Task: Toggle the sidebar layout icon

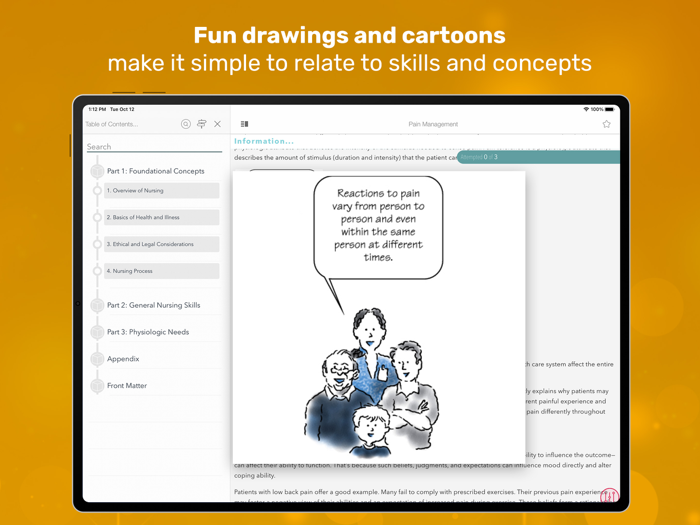Action: (x=244, y=124)
